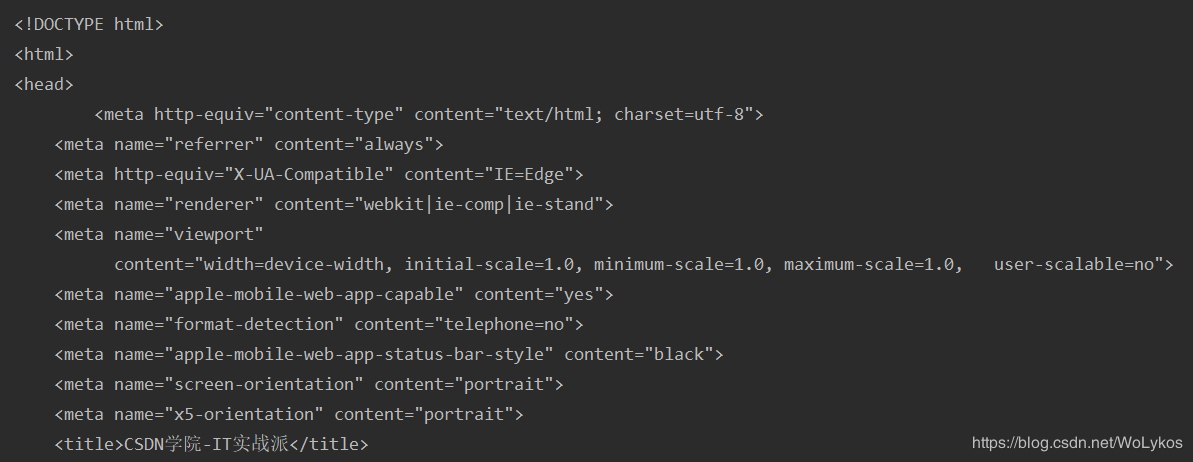Image resolution: width=1193 pixels, height=462 pixels.
Task: Click the apple-mobile-web-app-capable meta line
Action: [334, 294]
